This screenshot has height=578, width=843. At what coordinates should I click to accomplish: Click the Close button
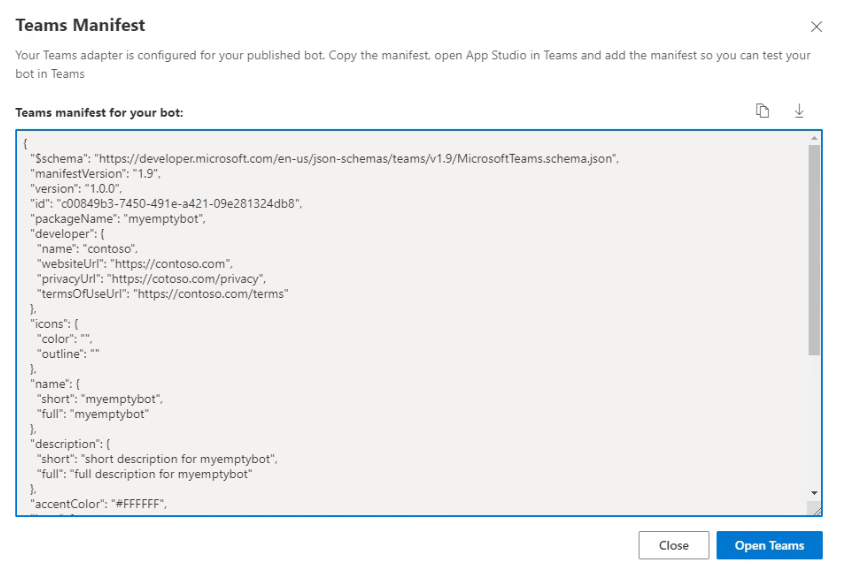pos(674,545)
